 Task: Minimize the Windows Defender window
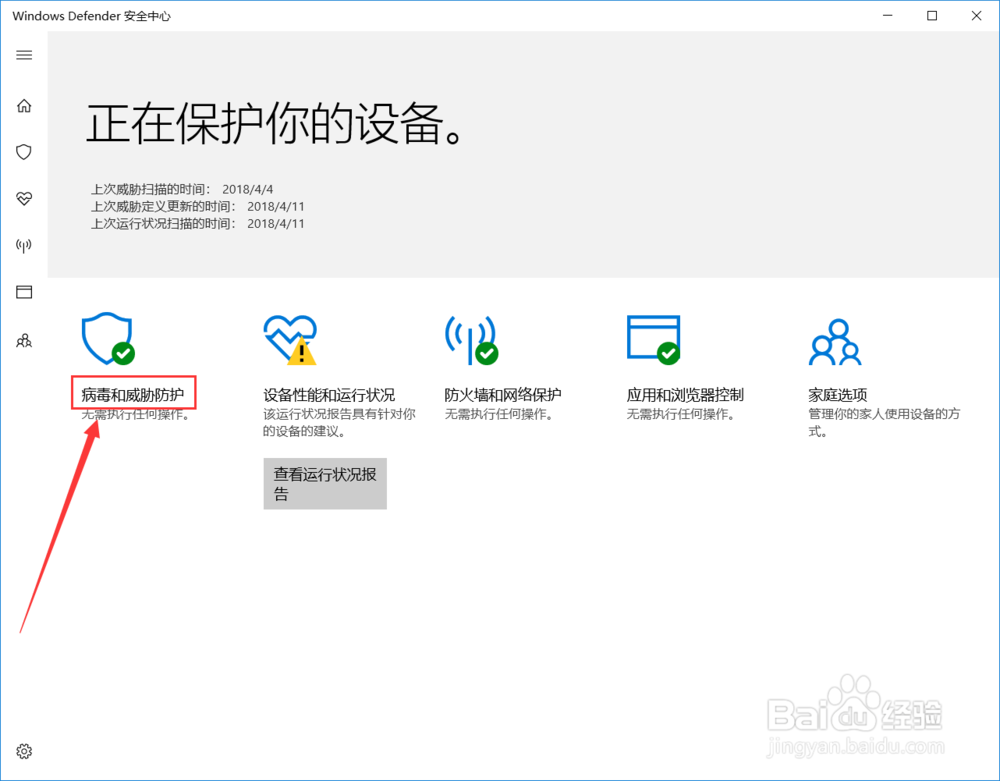pyautogui.click(x=888, y=16)
